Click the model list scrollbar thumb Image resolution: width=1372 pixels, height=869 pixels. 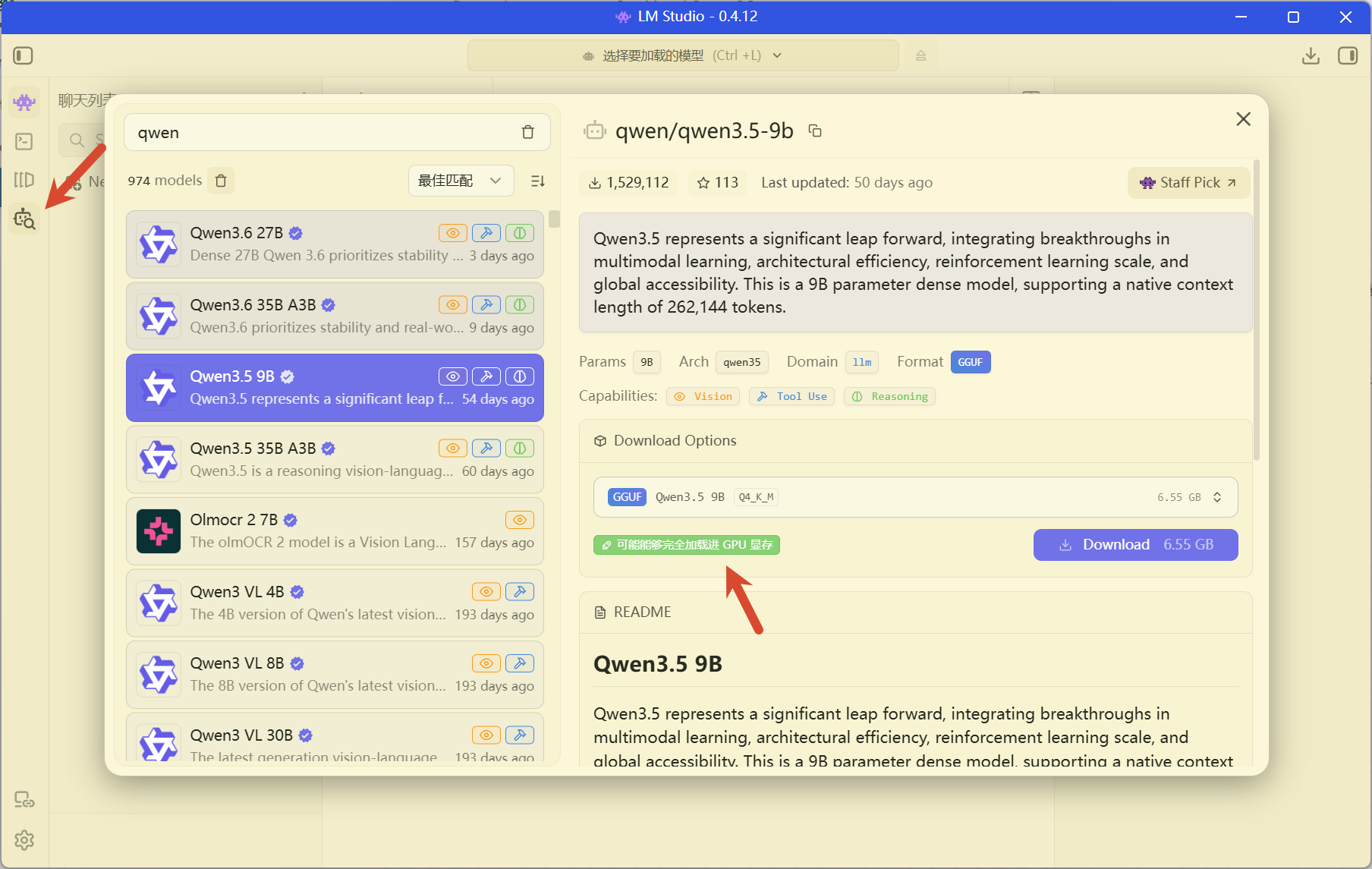[555, 219]
